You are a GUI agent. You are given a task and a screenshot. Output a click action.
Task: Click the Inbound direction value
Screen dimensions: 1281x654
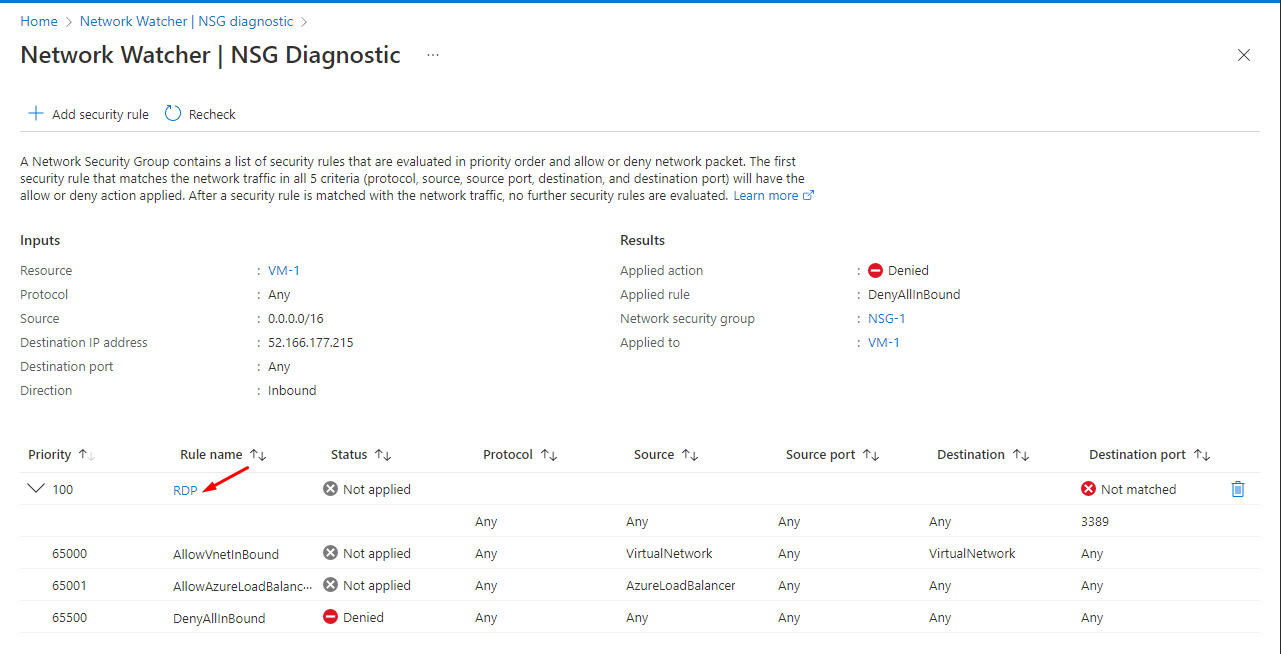292,391
